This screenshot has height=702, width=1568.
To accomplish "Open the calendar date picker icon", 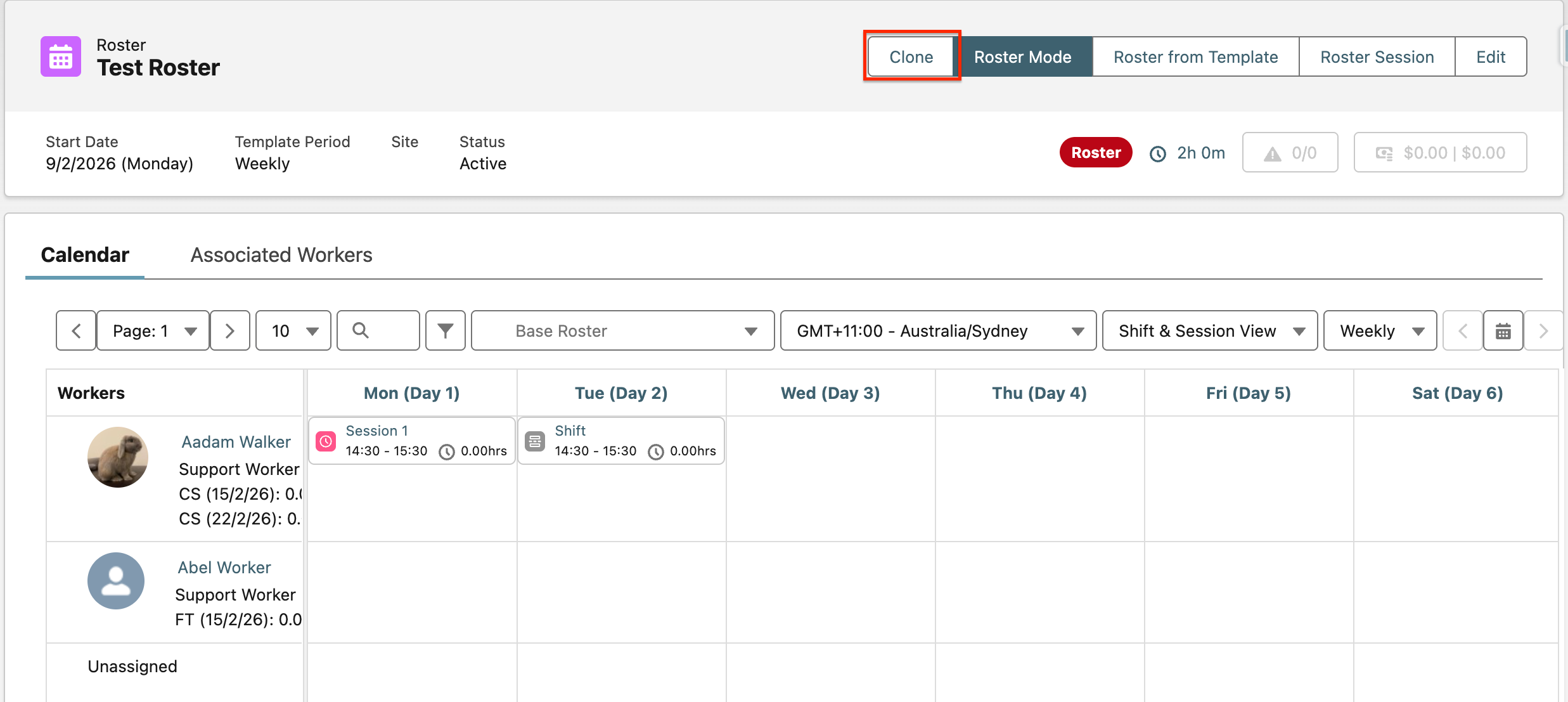I will coord(1503,330).
